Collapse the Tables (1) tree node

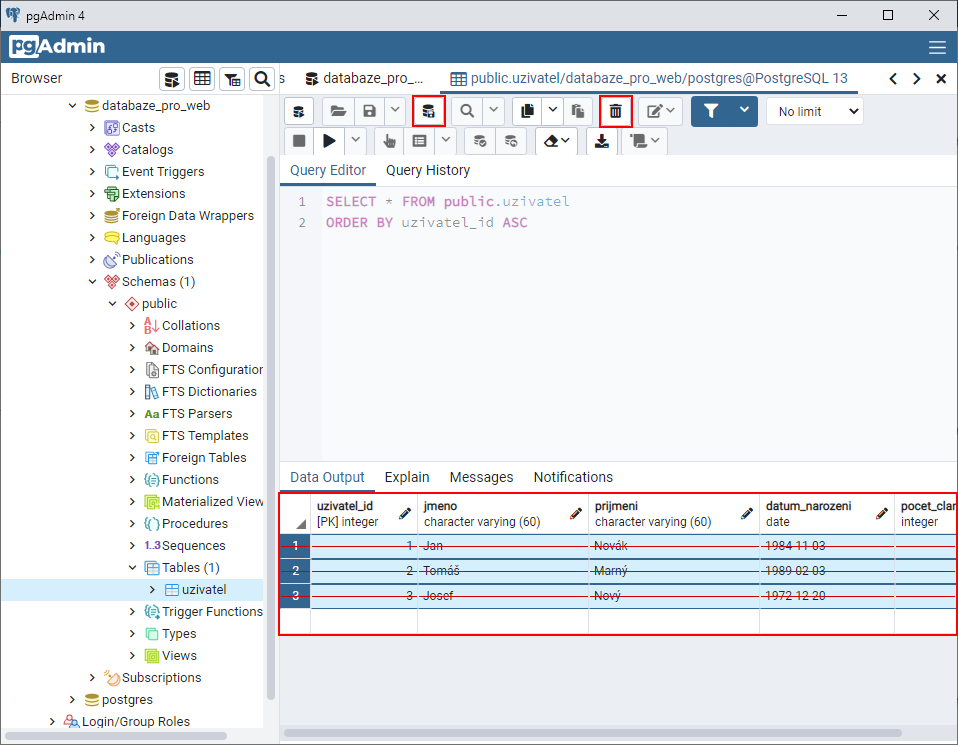tap(133, 568)
